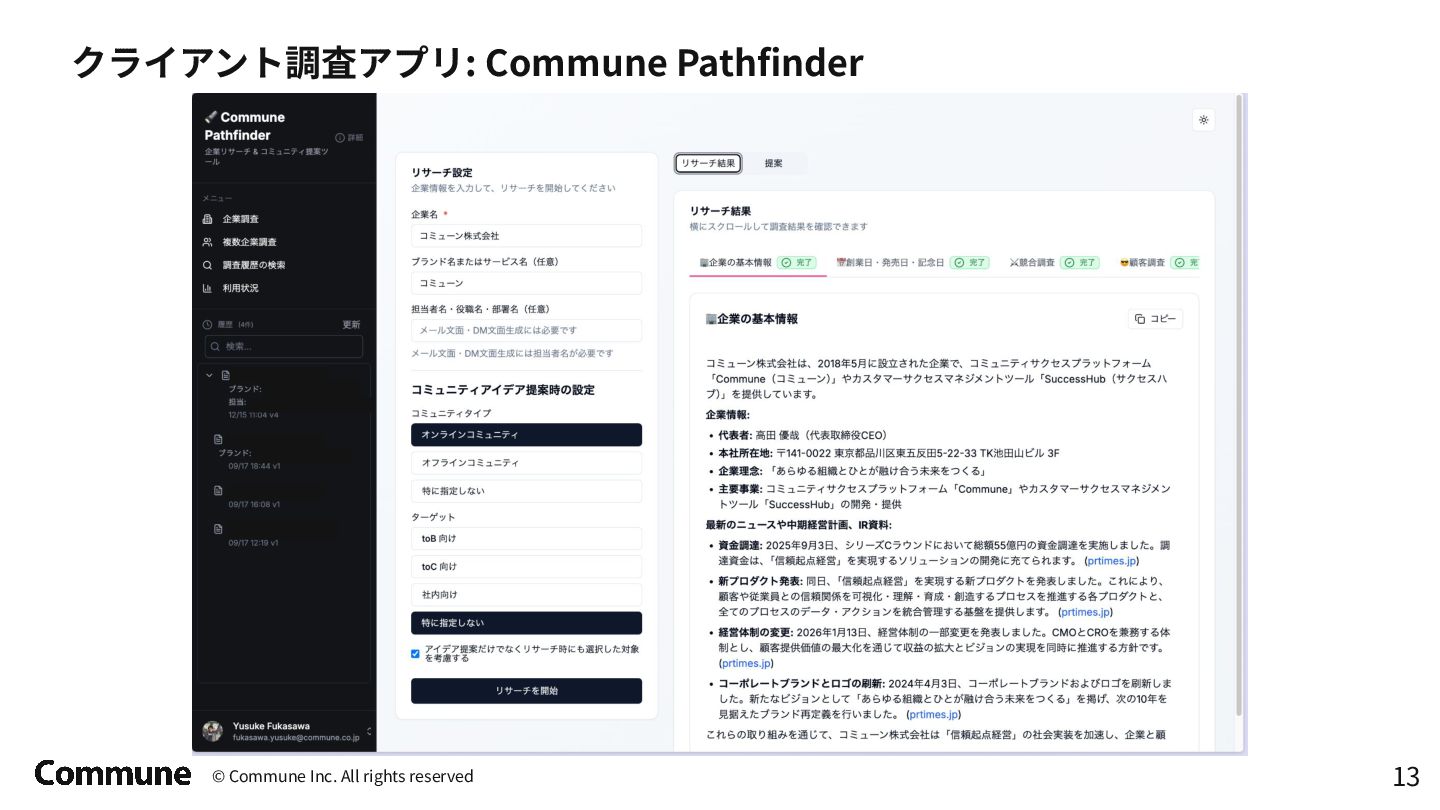The width and height of the screenshot is (1440, 810).
Task: Click the コピー button
Action: point(1155,319)
